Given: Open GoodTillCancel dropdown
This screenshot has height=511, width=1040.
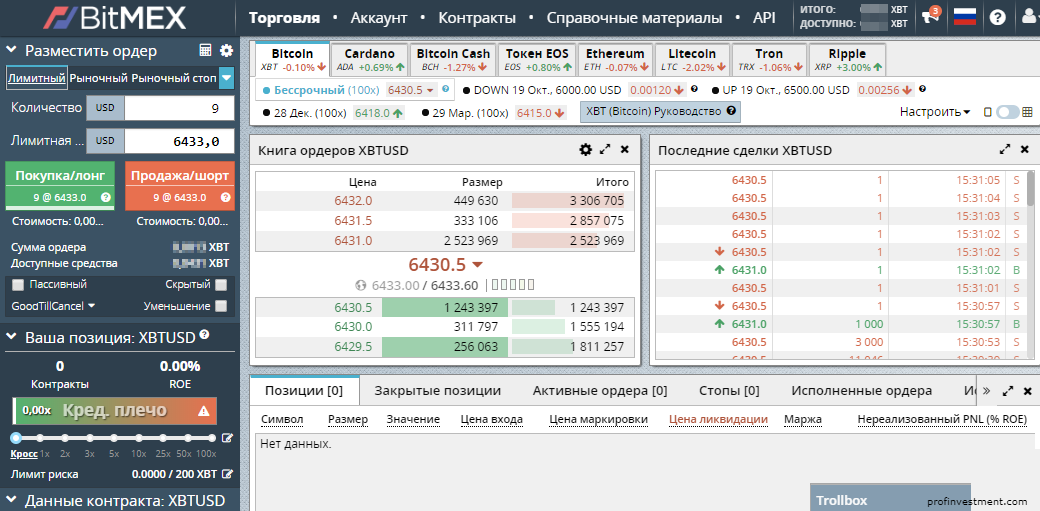Looking at the screenshot, I should 54,306.
